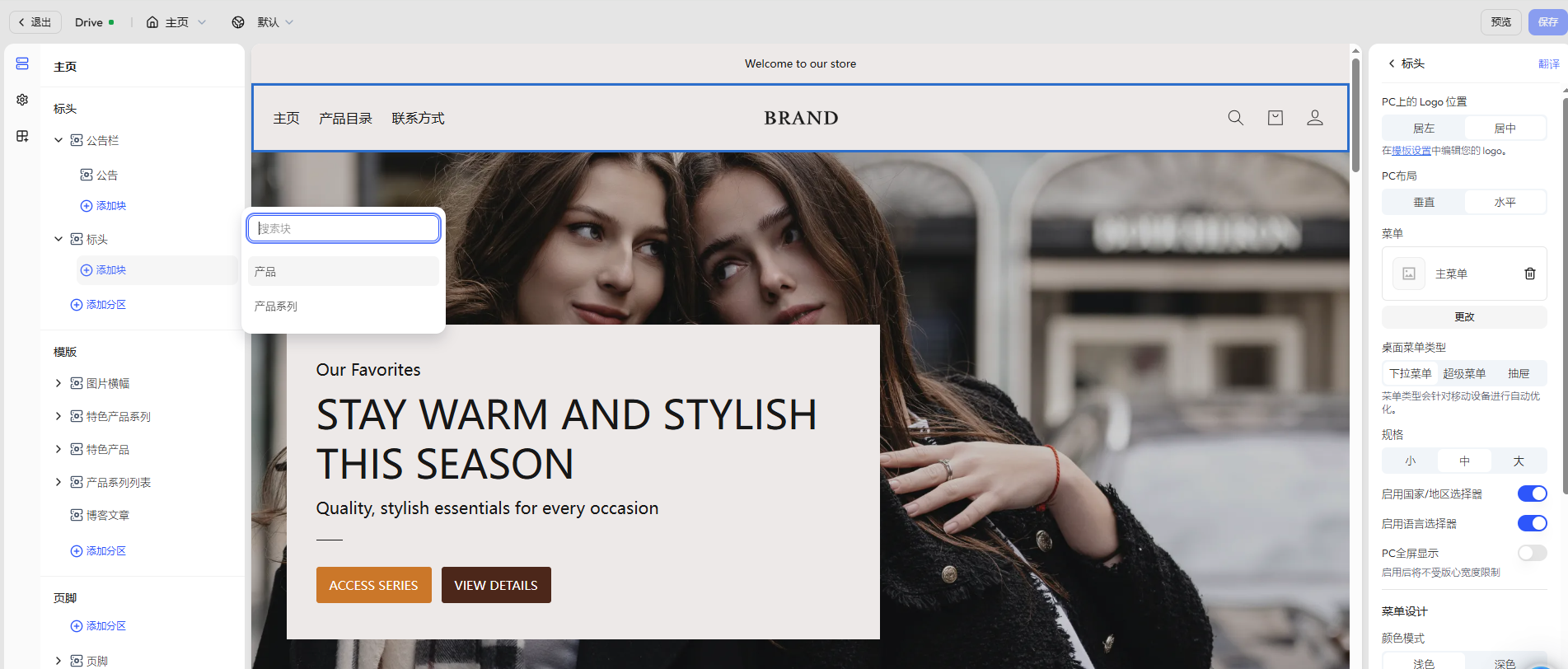Image resolution: width=1568 pixels, height=669 pixels.
Task: Open the 模板设置 link
Action: (x=1411, y=151)
